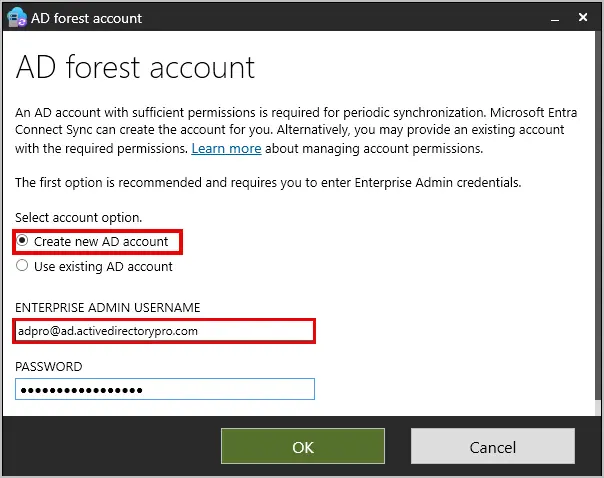Click the "Select account option." text
Image resolution: width=604 pixels, height=478 pixels.
(x=79, y=217)
